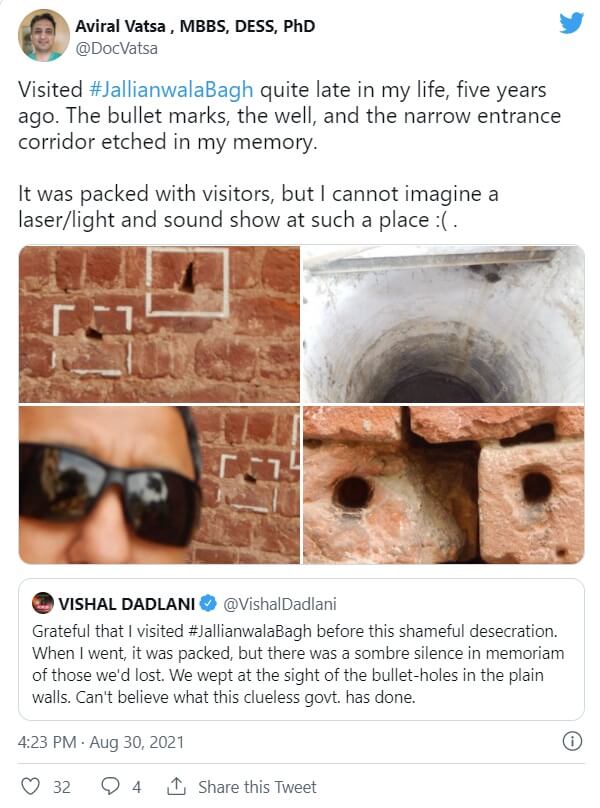Click the VISHAL DADLANI display name
This screenshot has height=808, width=600.
click(x=127, y=604)
